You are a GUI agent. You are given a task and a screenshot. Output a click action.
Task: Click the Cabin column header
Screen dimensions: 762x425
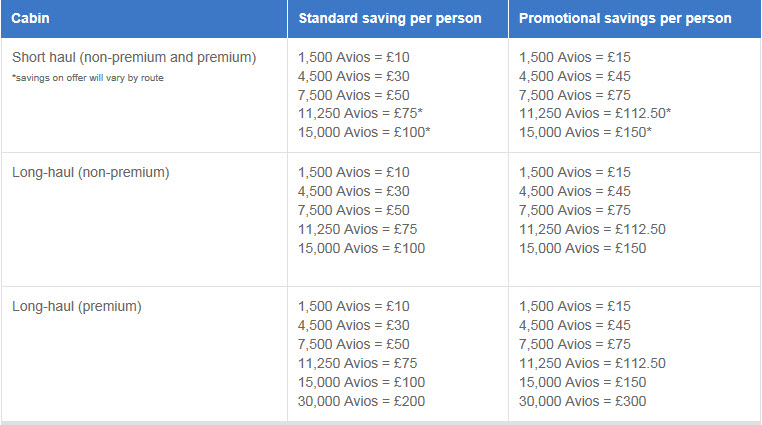tap(30, 18)
